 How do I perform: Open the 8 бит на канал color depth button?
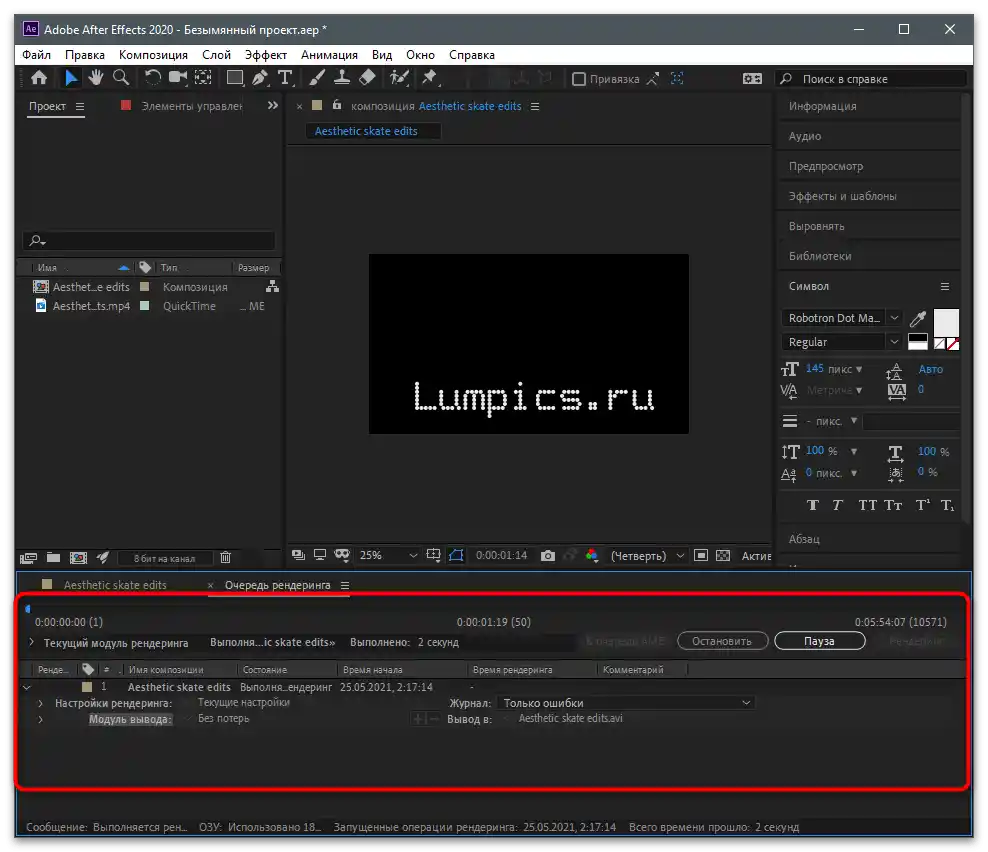[x=164, y=558]
